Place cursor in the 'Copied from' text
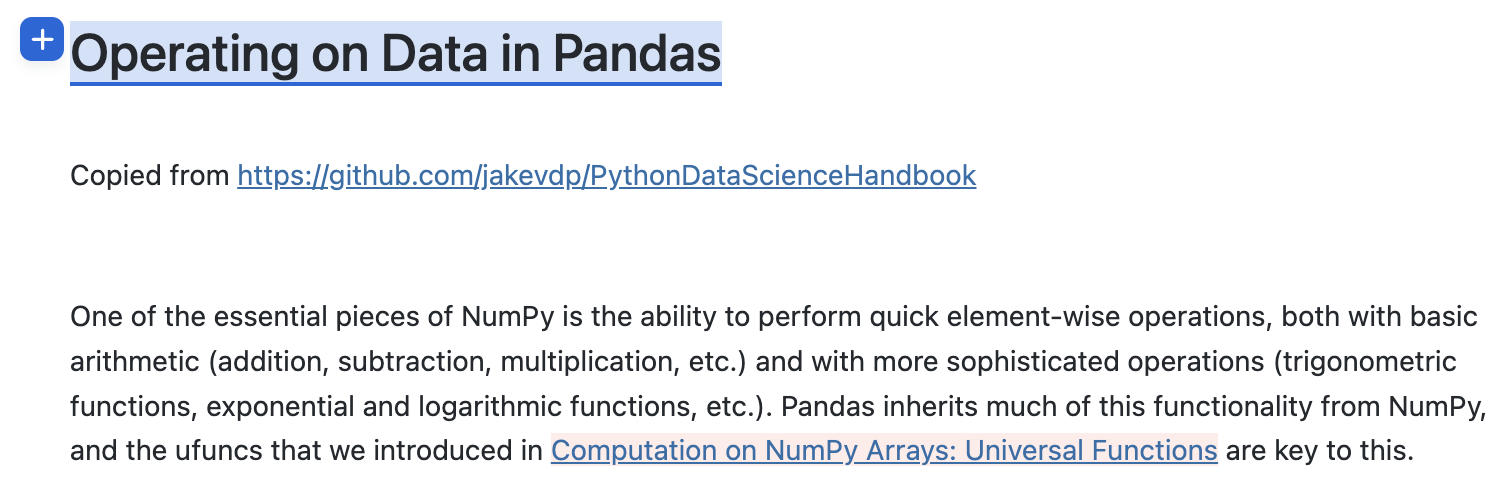 150,176
